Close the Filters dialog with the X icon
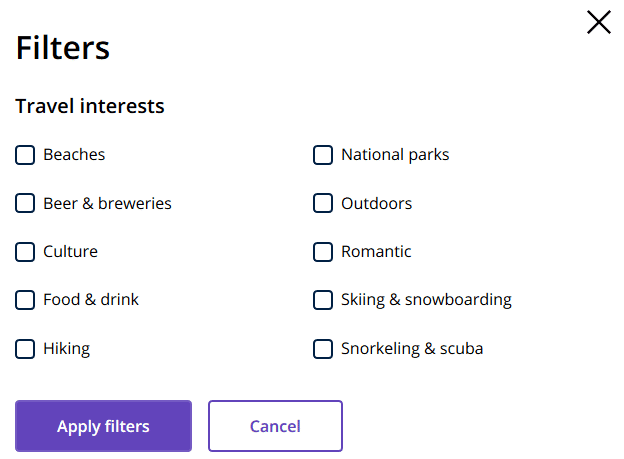The width and height of the screenshot is (624, 459). tap(599, 22)
